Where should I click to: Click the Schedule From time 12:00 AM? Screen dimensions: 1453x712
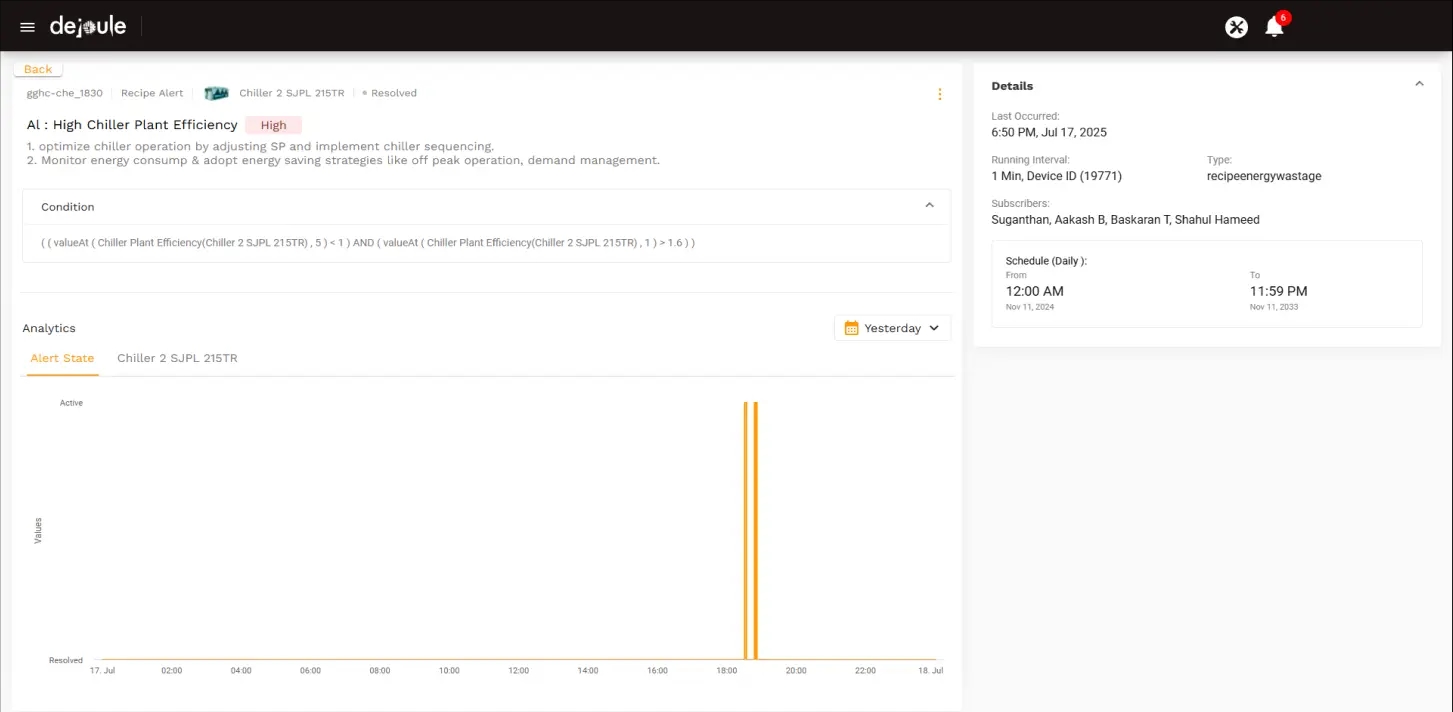(x=1034, y=291)
